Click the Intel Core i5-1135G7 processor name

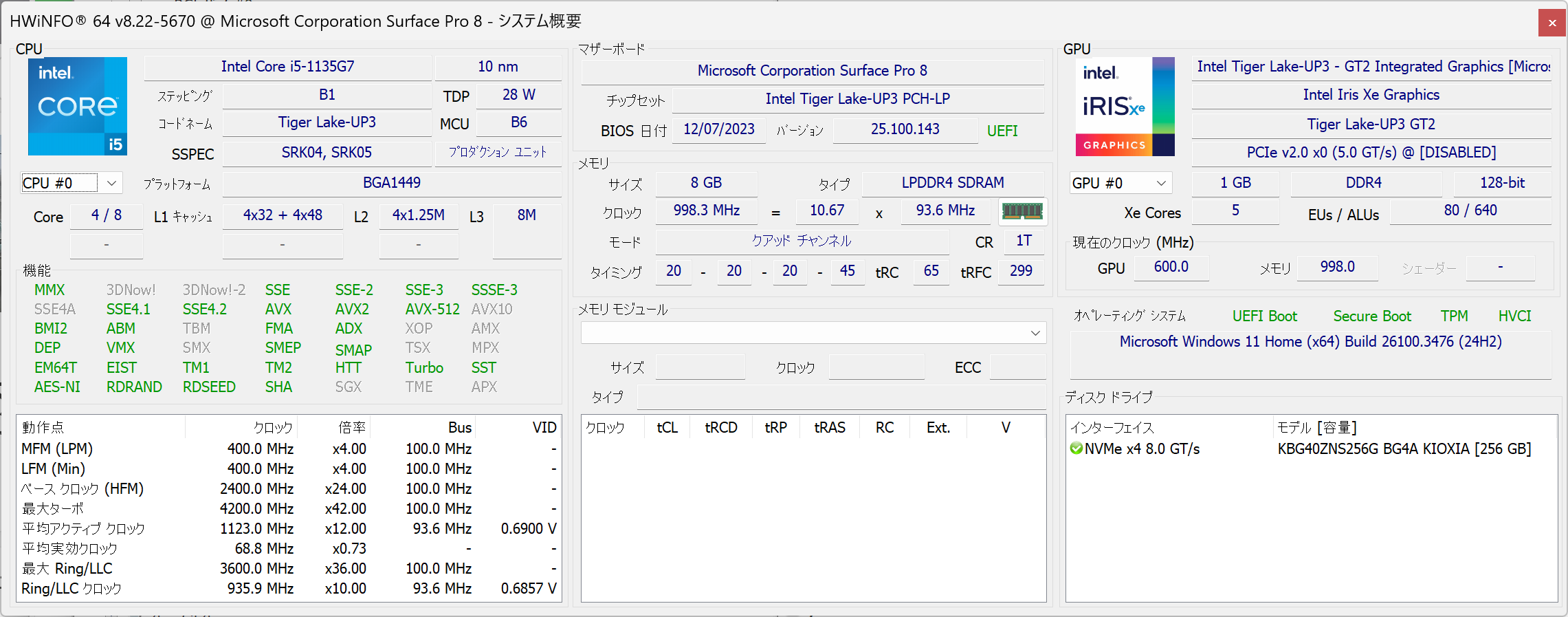click(287, 67)
